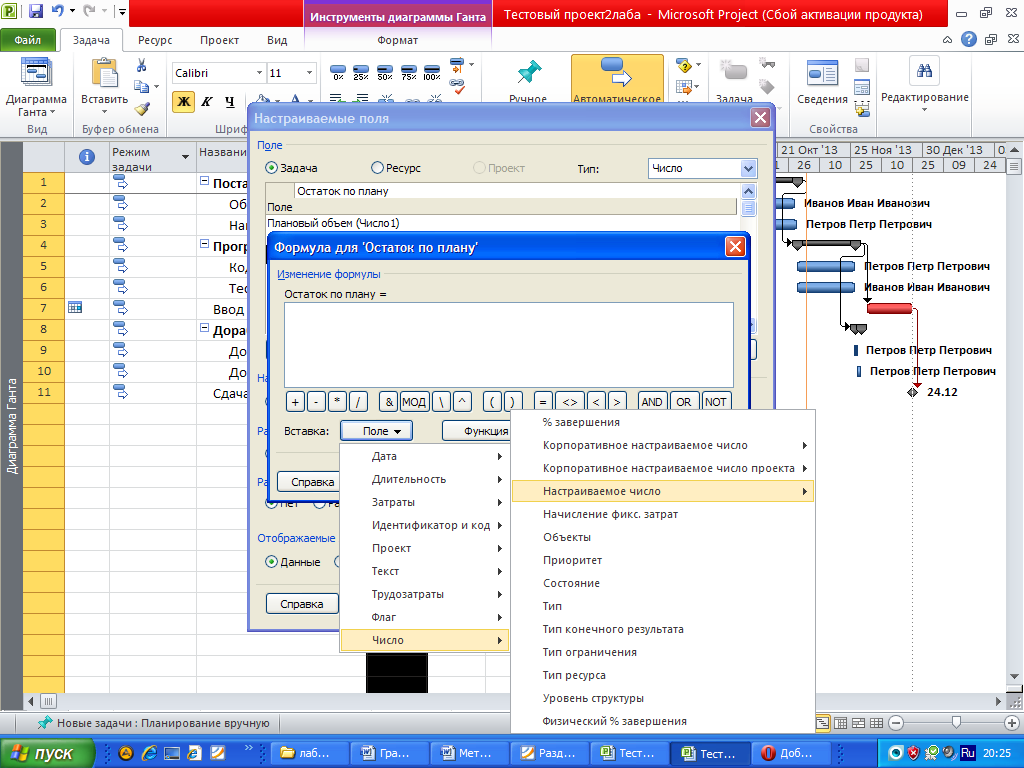Screen dimensions: 1024x768
Task: Select the Задача radio button
Action: (272, 168)
